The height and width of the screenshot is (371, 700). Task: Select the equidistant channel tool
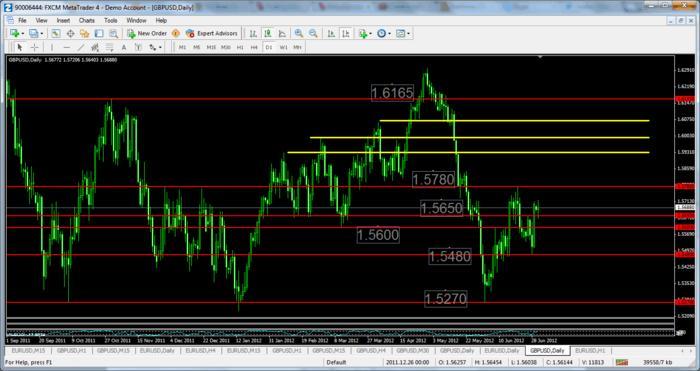(95, 47)
